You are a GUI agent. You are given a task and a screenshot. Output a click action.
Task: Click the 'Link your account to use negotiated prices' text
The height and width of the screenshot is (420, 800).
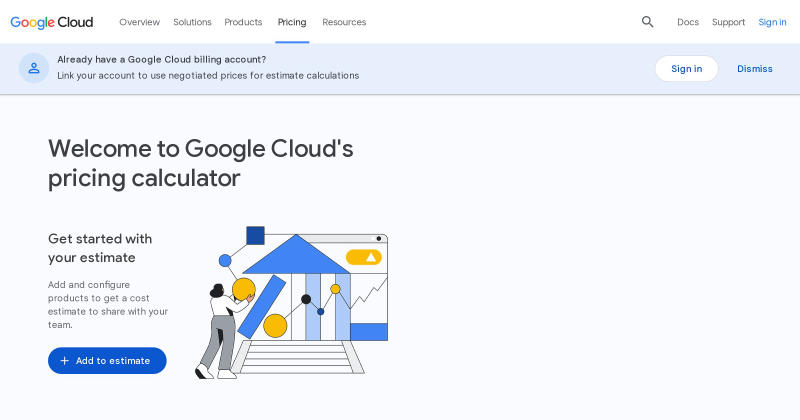pos(208,75)
